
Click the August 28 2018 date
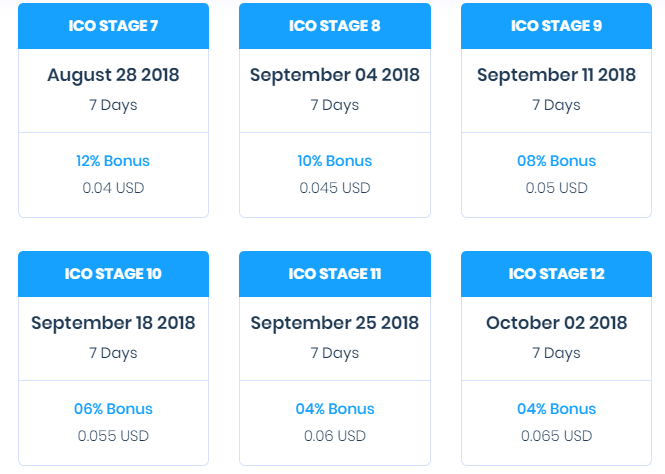click(113, 75)
